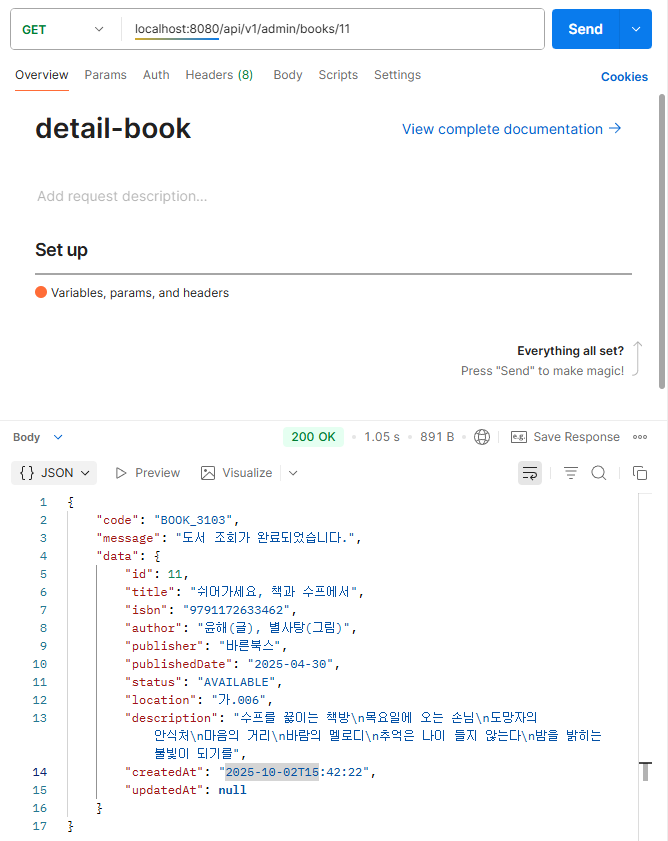Switch to the Params tab
This screenshot has height=841, width=668.
(x=106, y=75)
